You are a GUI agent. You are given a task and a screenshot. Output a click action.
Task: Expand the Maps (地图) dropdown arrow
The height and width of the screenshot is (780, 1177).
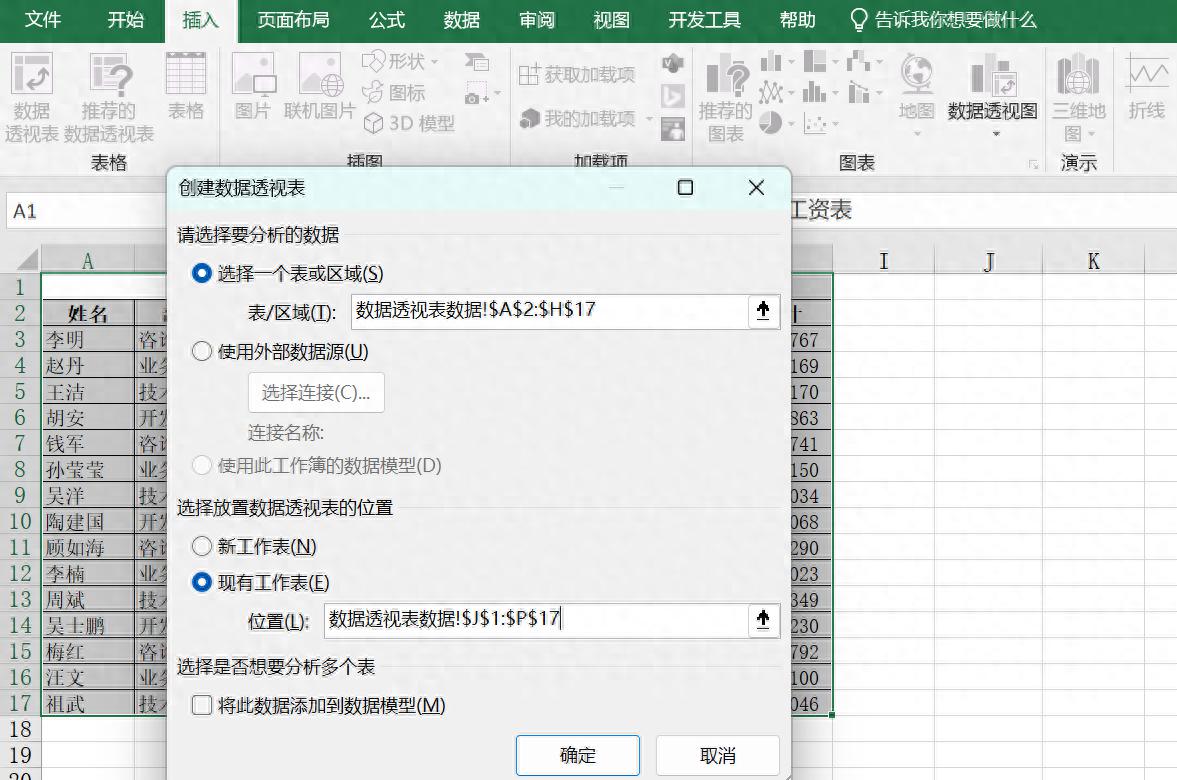[x=917, y=134]
